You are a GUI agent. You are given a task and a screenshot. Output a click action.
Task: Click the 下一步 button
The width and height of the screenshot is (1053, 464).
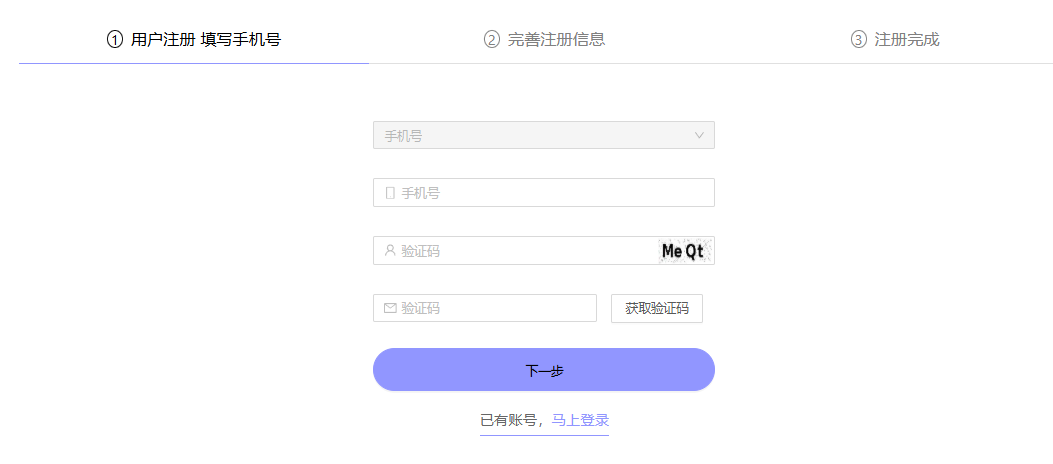click(543, 369)
